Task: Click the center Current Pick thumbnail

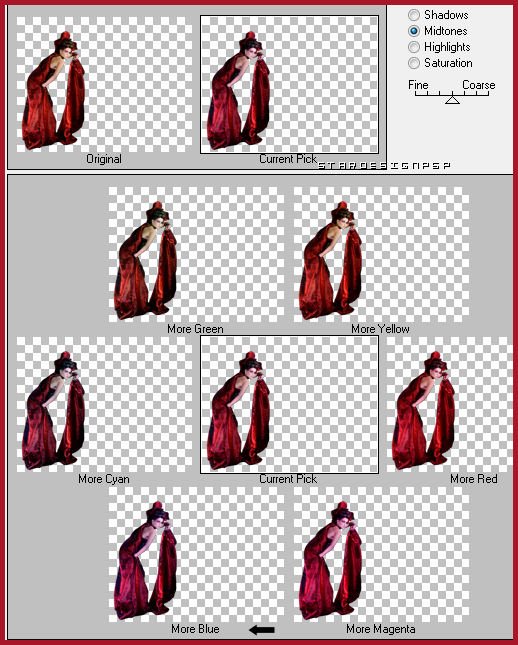Action: [x=289, y=404]
